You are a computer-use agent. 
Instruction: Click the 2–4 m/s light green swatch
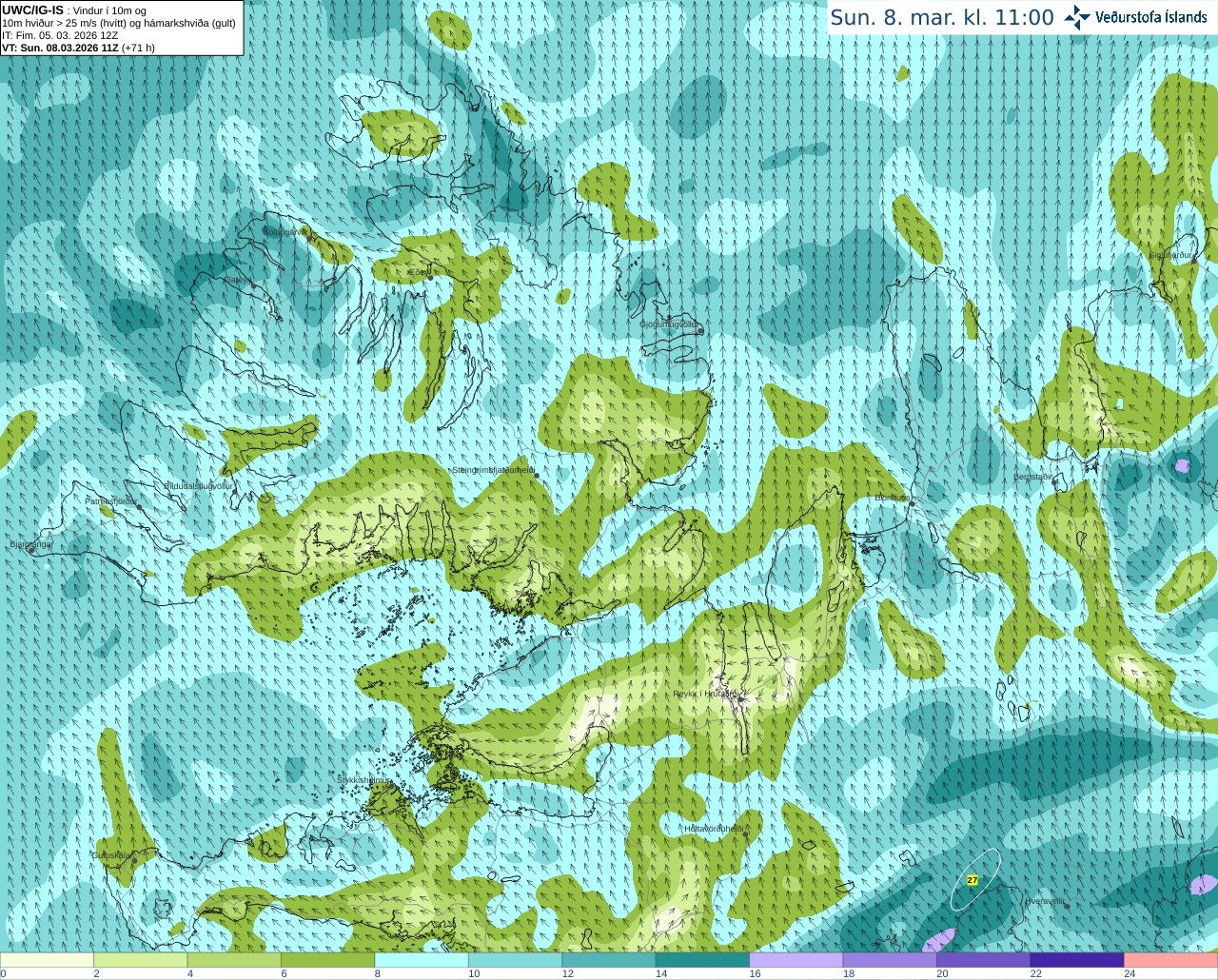pyautogui.click(x=141, y=960)
